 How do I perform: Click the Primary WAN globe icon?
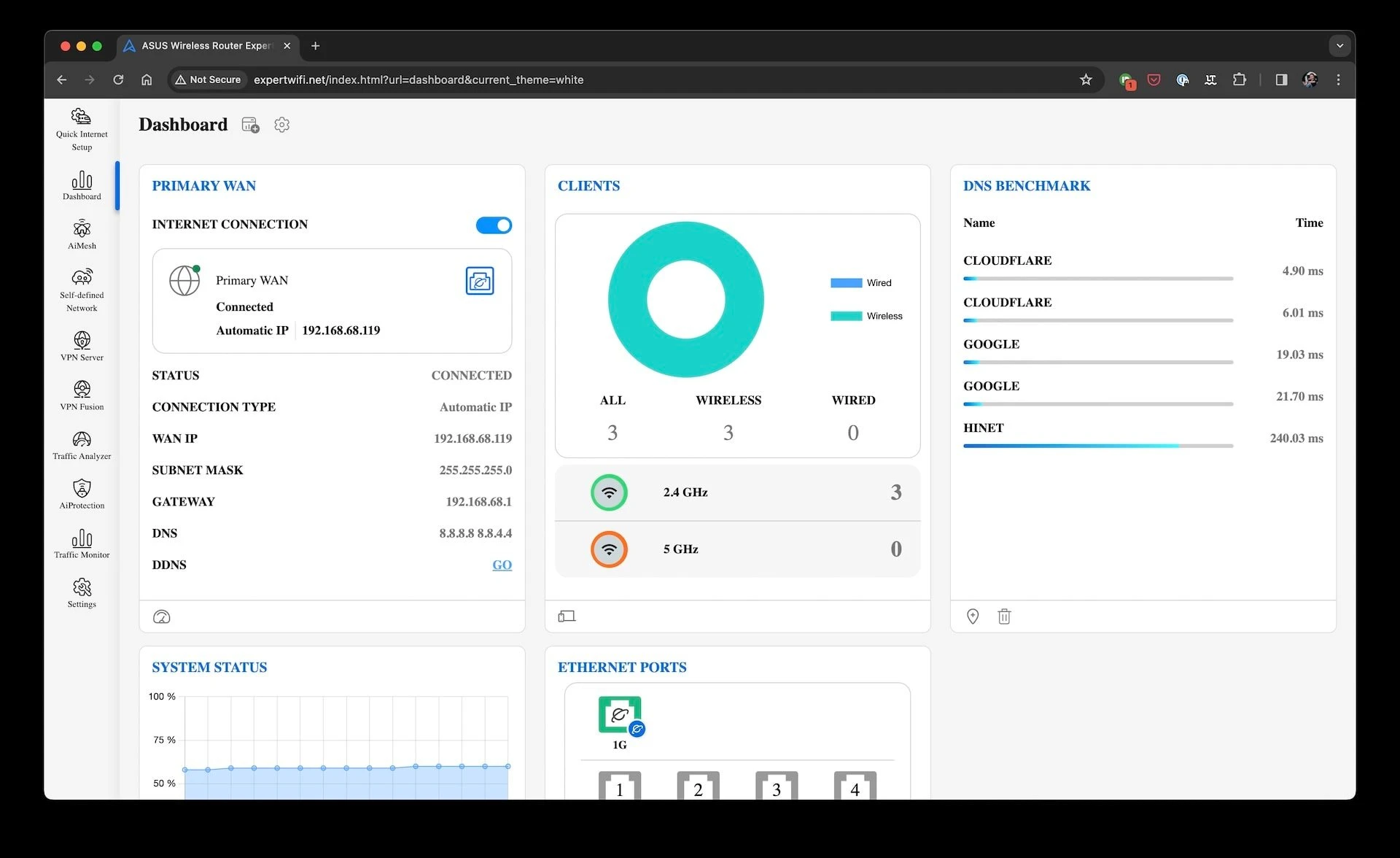[184, 280]
